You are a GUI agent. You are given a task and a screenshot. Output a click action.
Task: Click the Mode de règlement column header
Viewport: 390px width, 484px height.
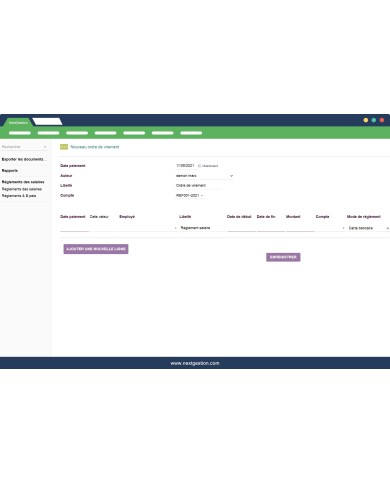(x=364, y=217)
